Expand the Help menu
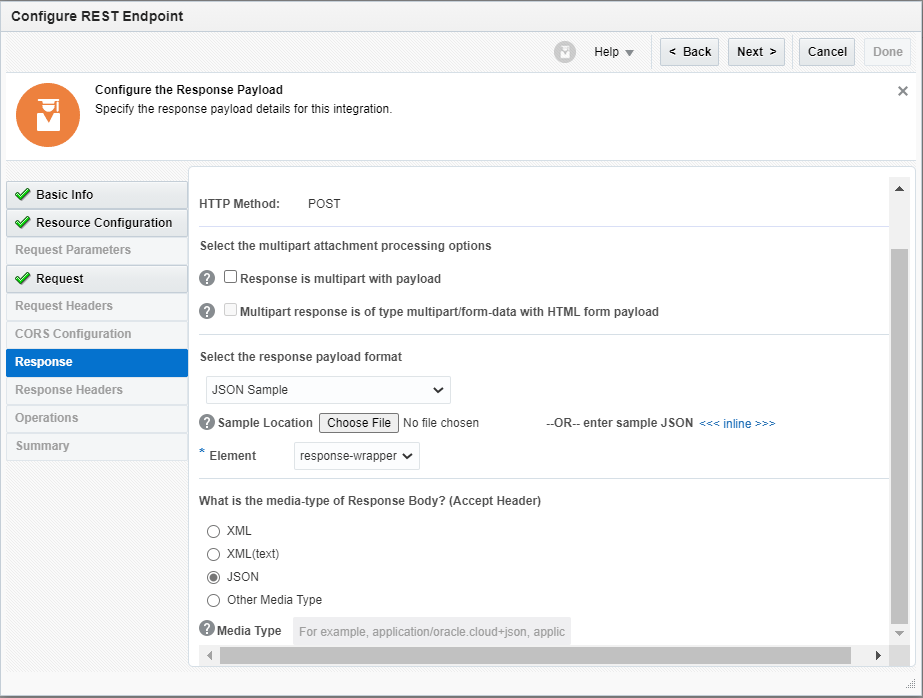The width and height of the screenshot is (923, 698). pos(612,51)
